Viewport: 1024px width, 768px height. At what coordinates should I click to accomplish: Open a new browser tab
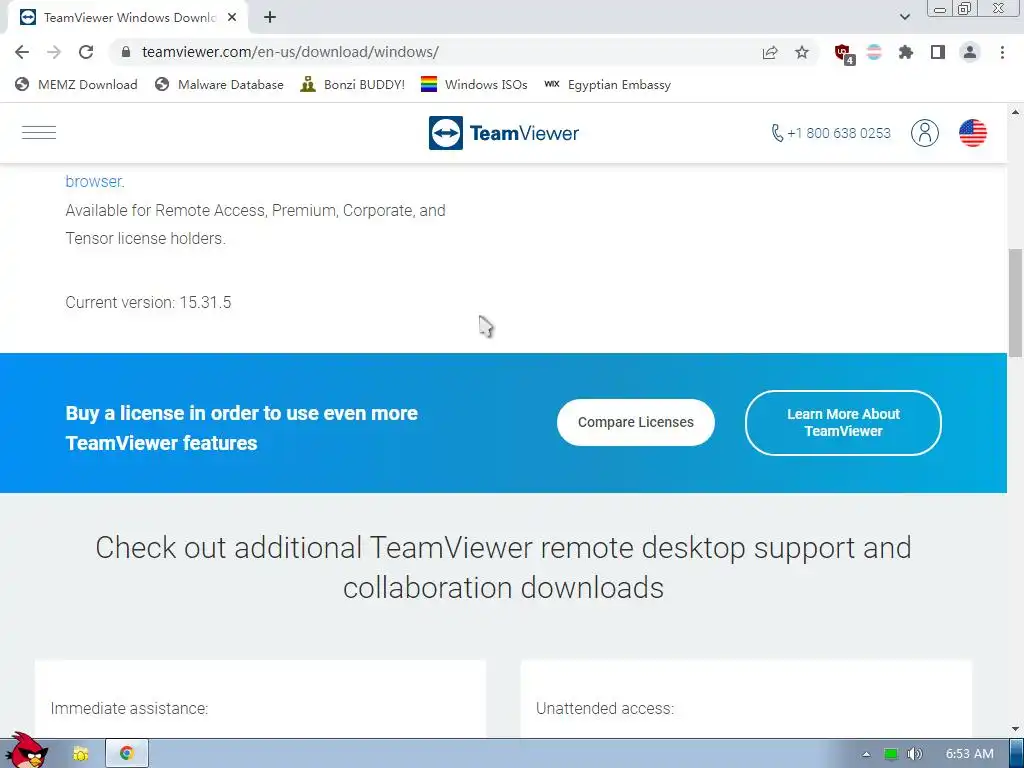tap(270, 18)
